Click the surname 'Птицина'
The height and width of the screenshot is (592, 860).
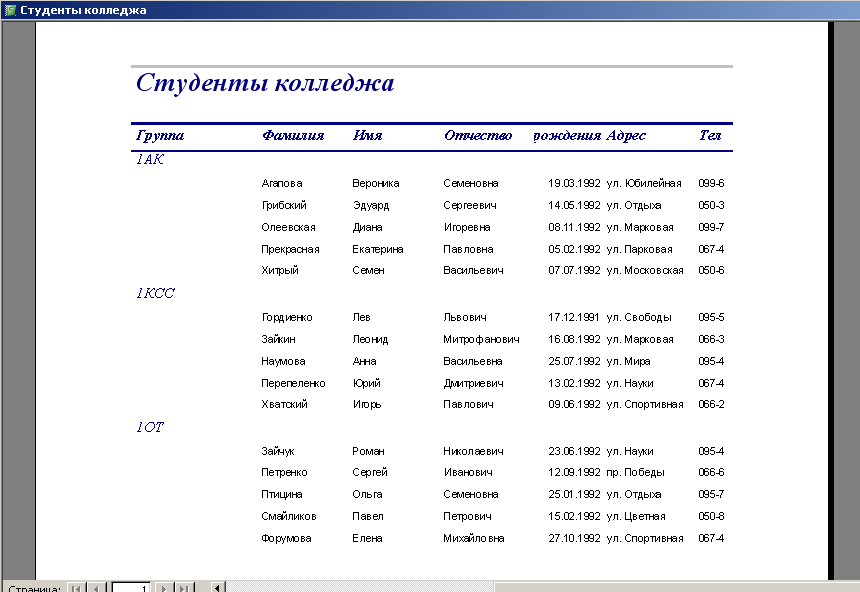click(282, 494)
